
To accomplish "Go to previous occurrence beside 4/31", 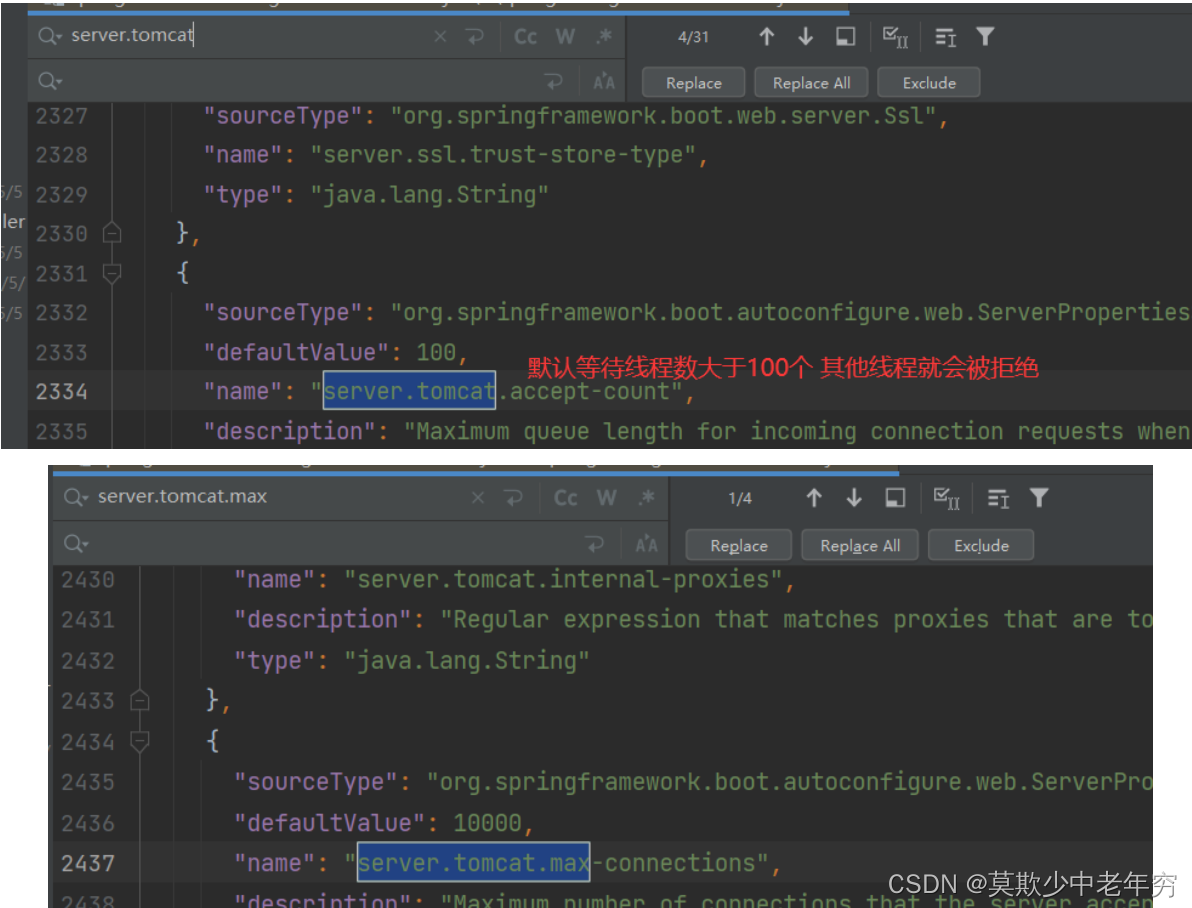I will coord(766,37).
